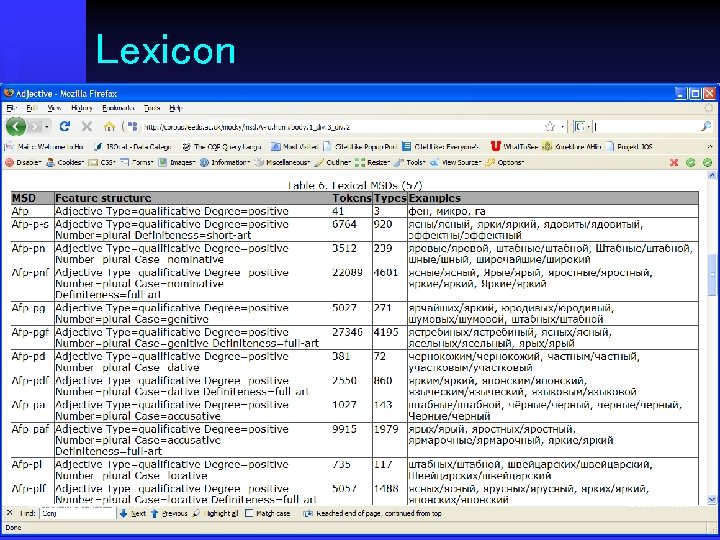Open the ISOcat Data Category bookmark

(x=132, y=146)
